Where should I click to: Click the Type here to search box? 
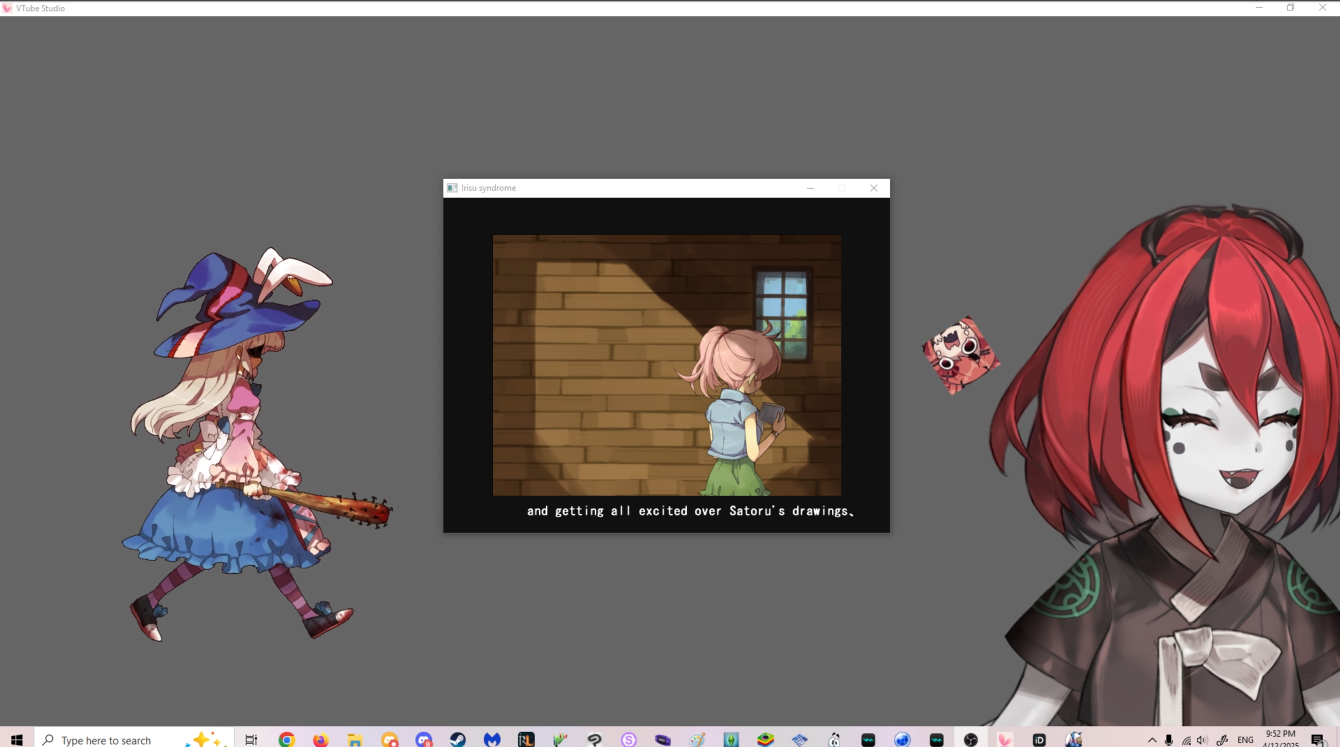tap(135, 739)
